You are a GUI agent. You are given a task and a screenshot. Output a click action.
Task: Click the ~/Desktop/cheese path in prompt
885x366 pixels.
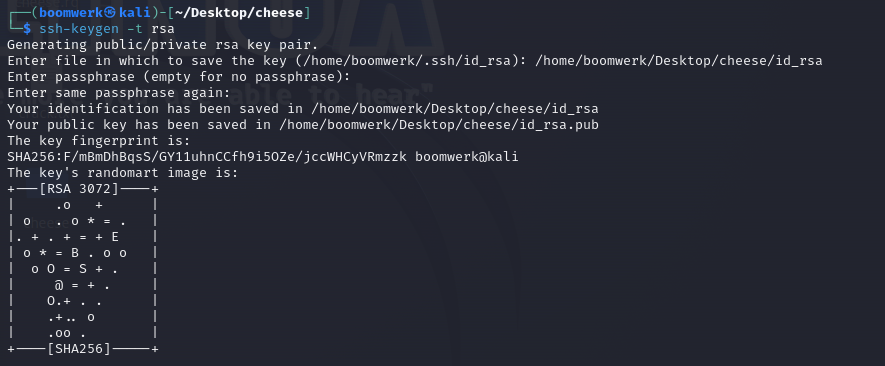pyautogui.click(x=239, y=12)
